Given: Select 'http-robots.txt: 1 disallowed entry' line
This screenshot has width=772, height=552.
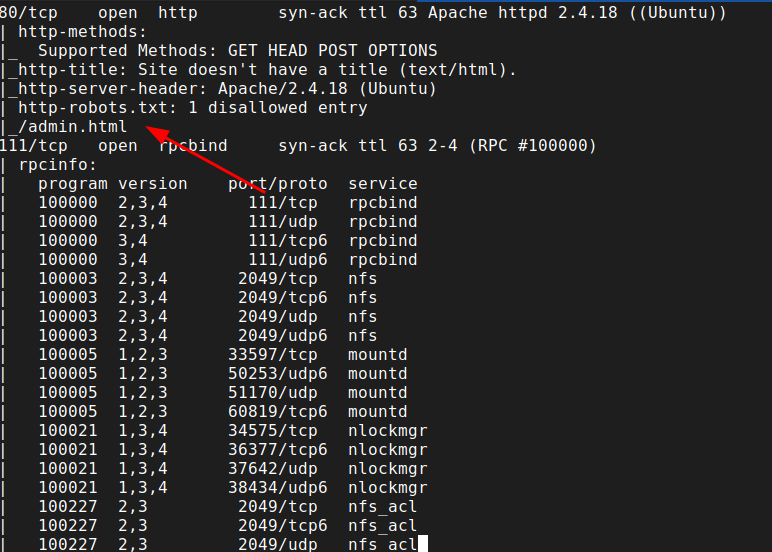Looking at the screenshot, I should [x=193, y=108].
